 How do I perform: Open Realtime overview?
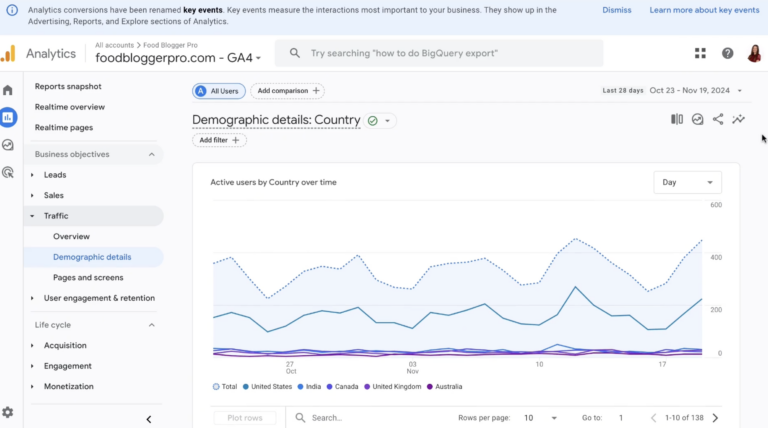(x=70, y=107)
